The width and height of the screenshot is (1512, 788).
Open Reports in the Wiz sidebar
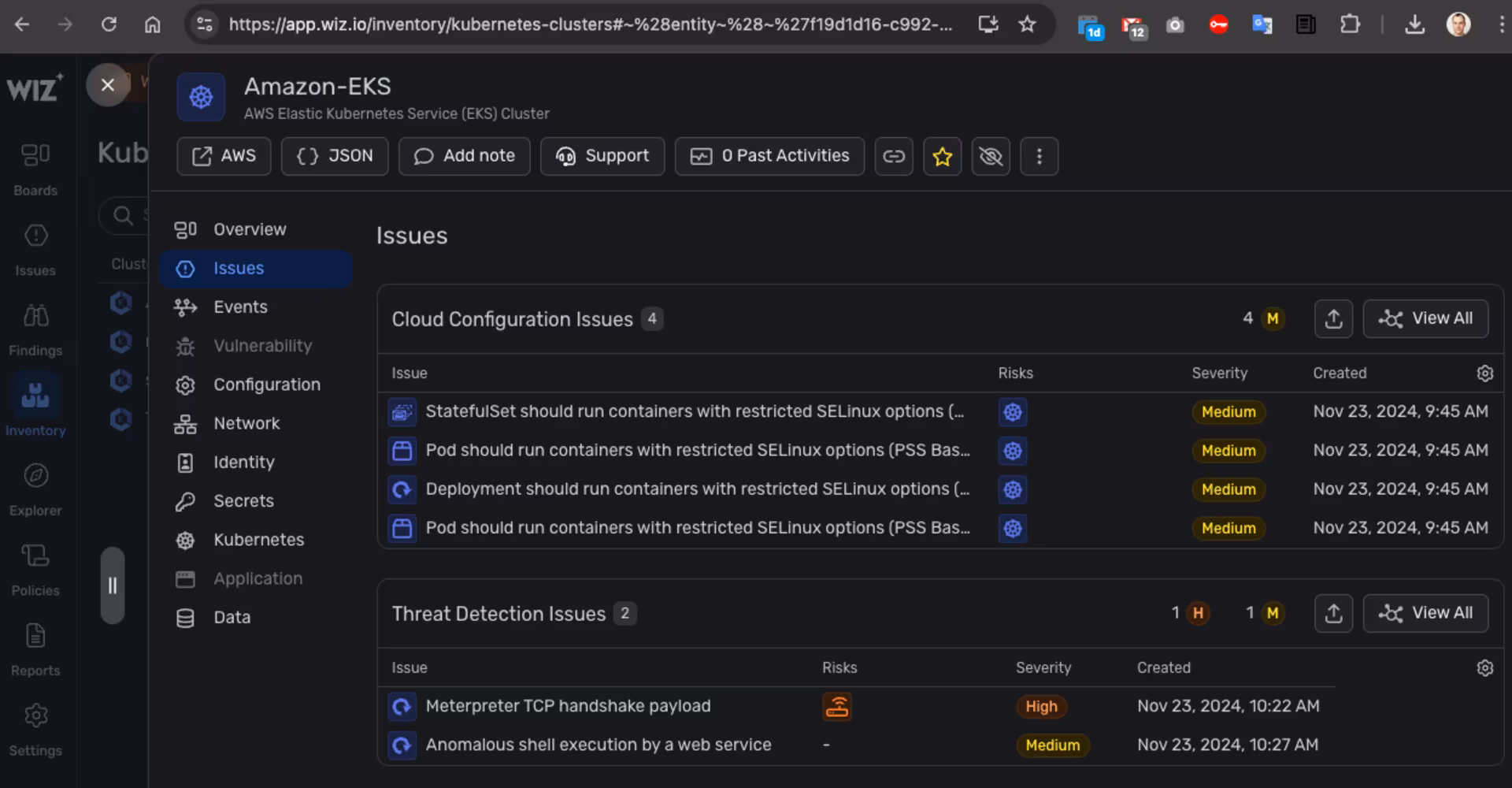35,648
